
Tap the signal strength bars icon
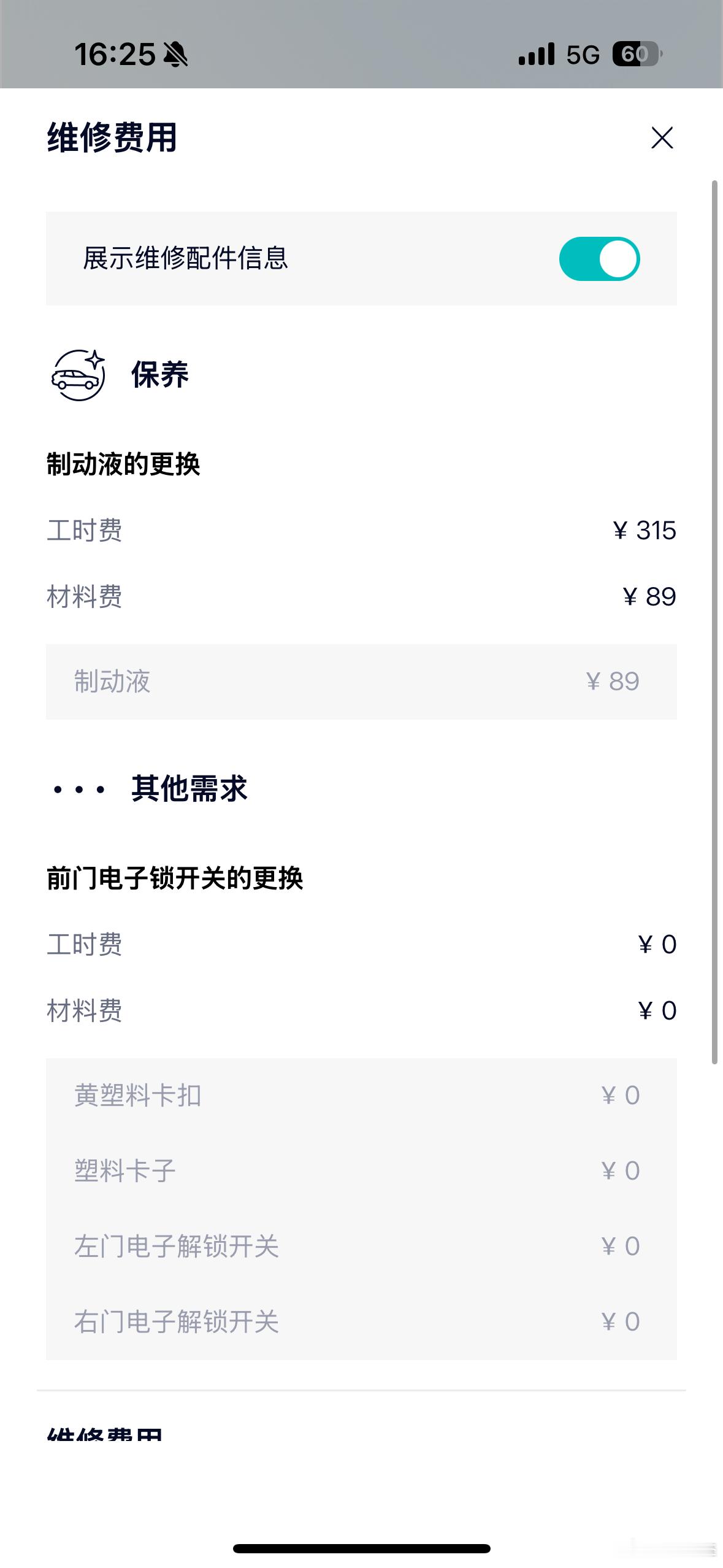pos(536,54)
